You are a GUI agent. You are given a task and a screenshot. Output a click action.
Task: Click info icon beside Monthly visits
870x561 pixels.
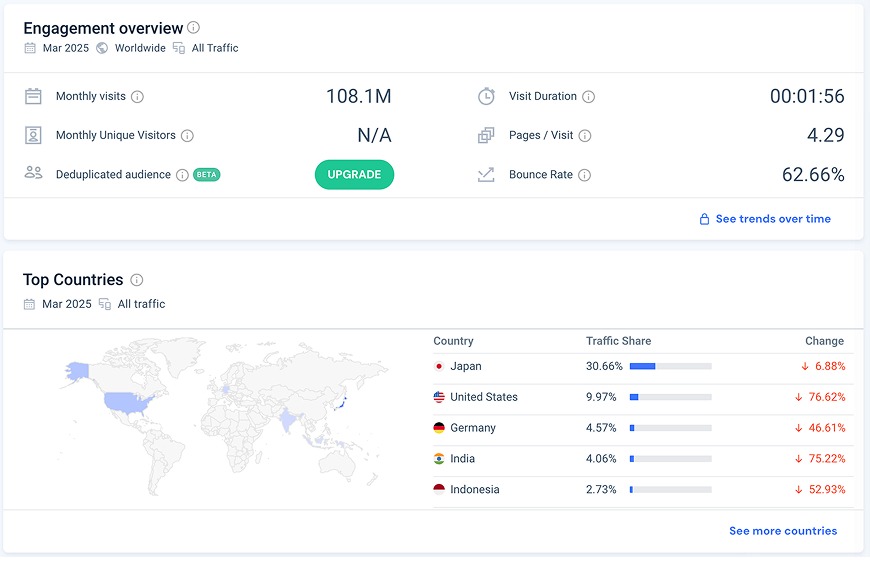coord(138,97)
